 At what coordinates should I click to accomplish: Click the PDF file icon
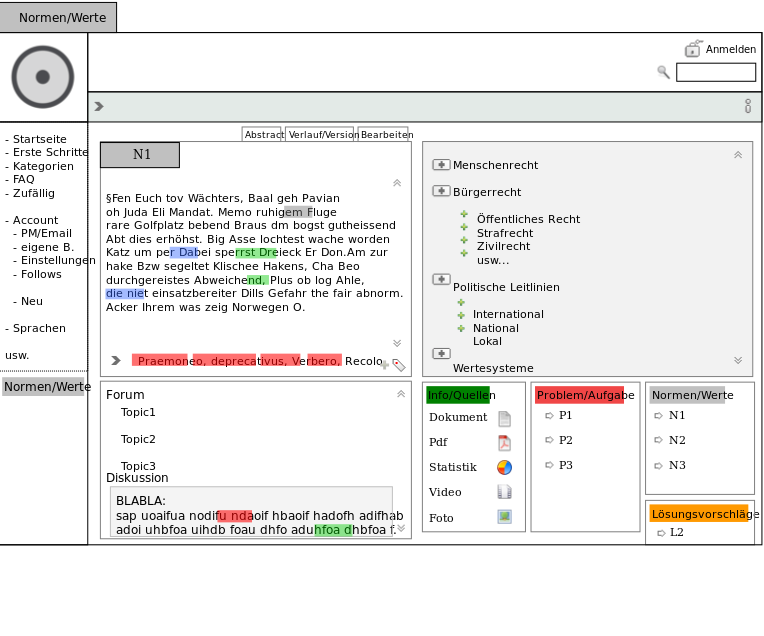pos(504,443)
